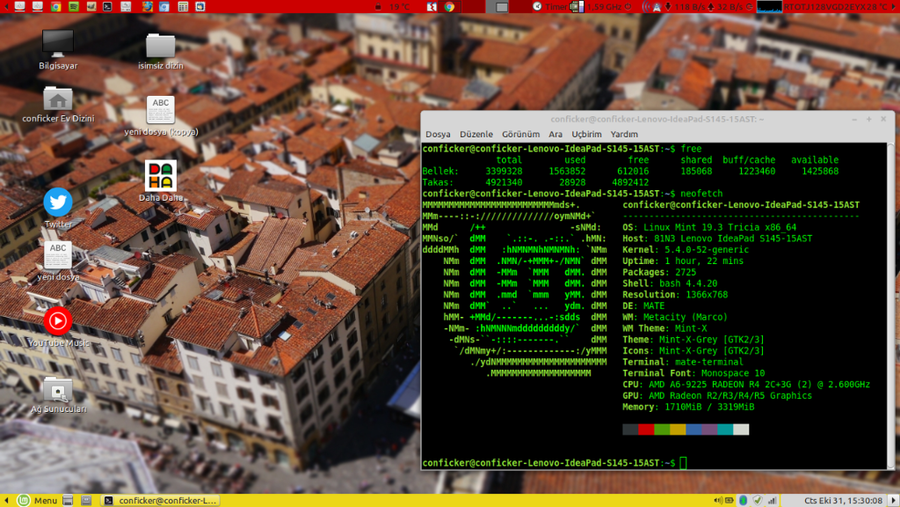900x507 pixels.
Task: Open the Mint Menu button
Action: click(37, 500)
